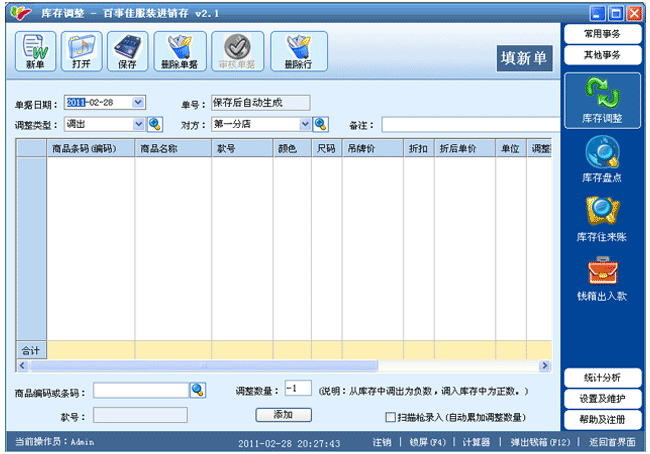Click the 备注 input field
This screenshot has width=650, height=454.
[x=471, y=124]
